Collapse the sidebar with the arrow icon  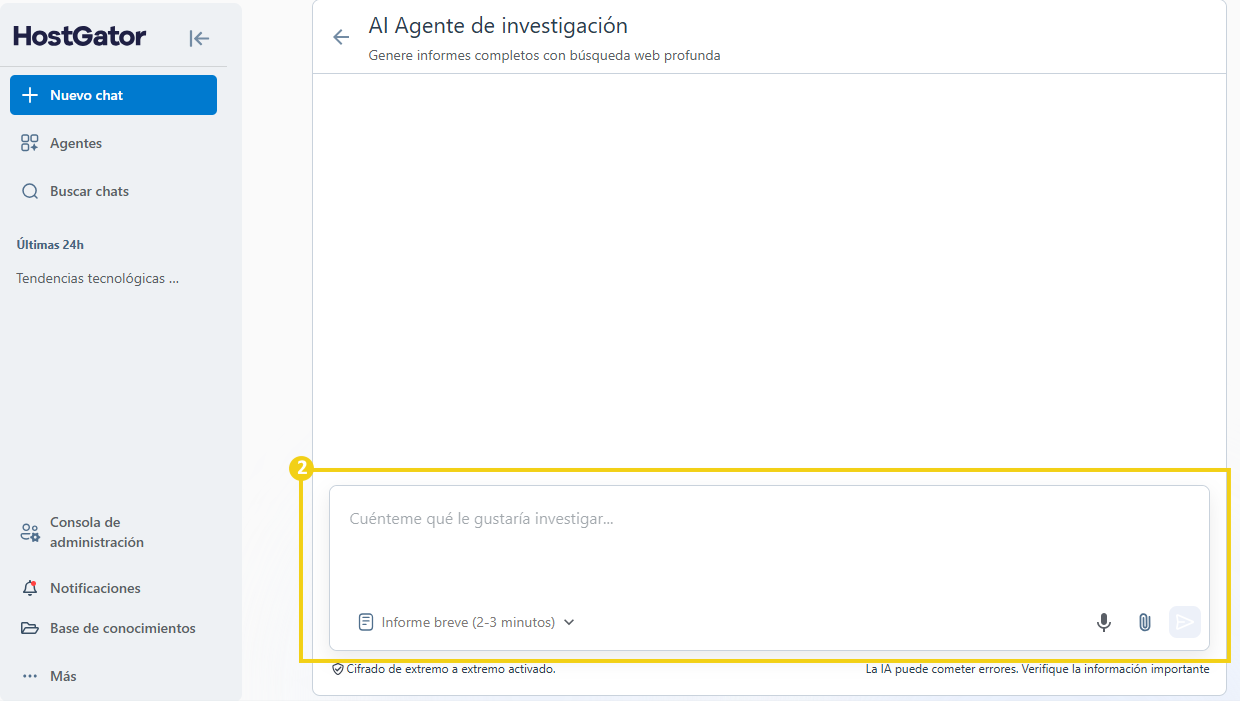199,38
